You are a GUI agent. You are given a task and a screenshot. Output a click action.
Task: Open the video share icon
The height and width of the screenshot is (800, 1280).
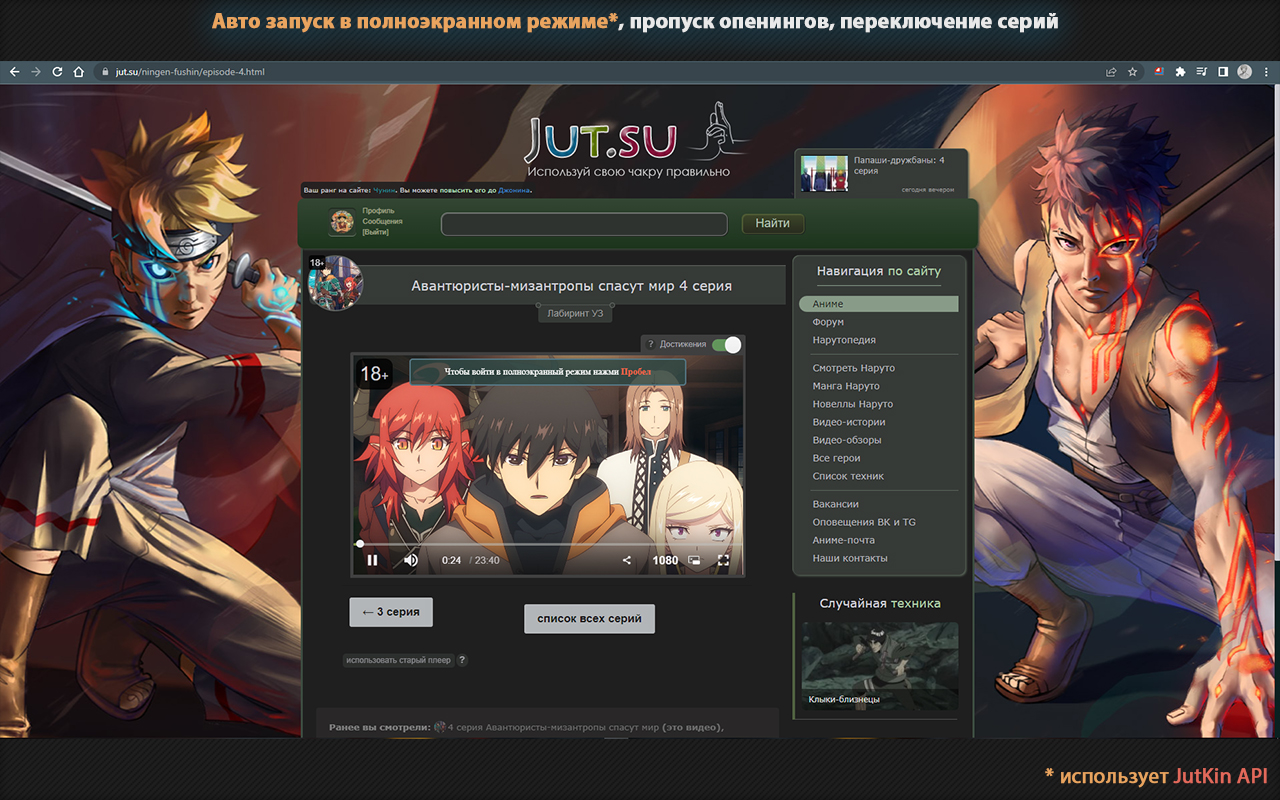point(627,560)
